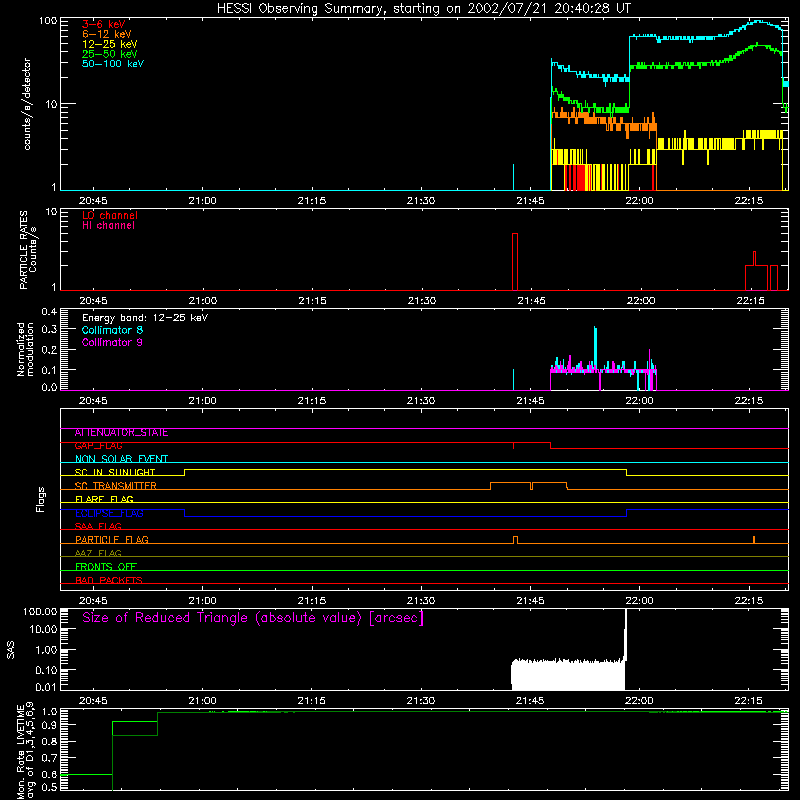800x800 pixels.
Task: Click the 'counts/s/detector' axis label
Action: click(27, 104)
